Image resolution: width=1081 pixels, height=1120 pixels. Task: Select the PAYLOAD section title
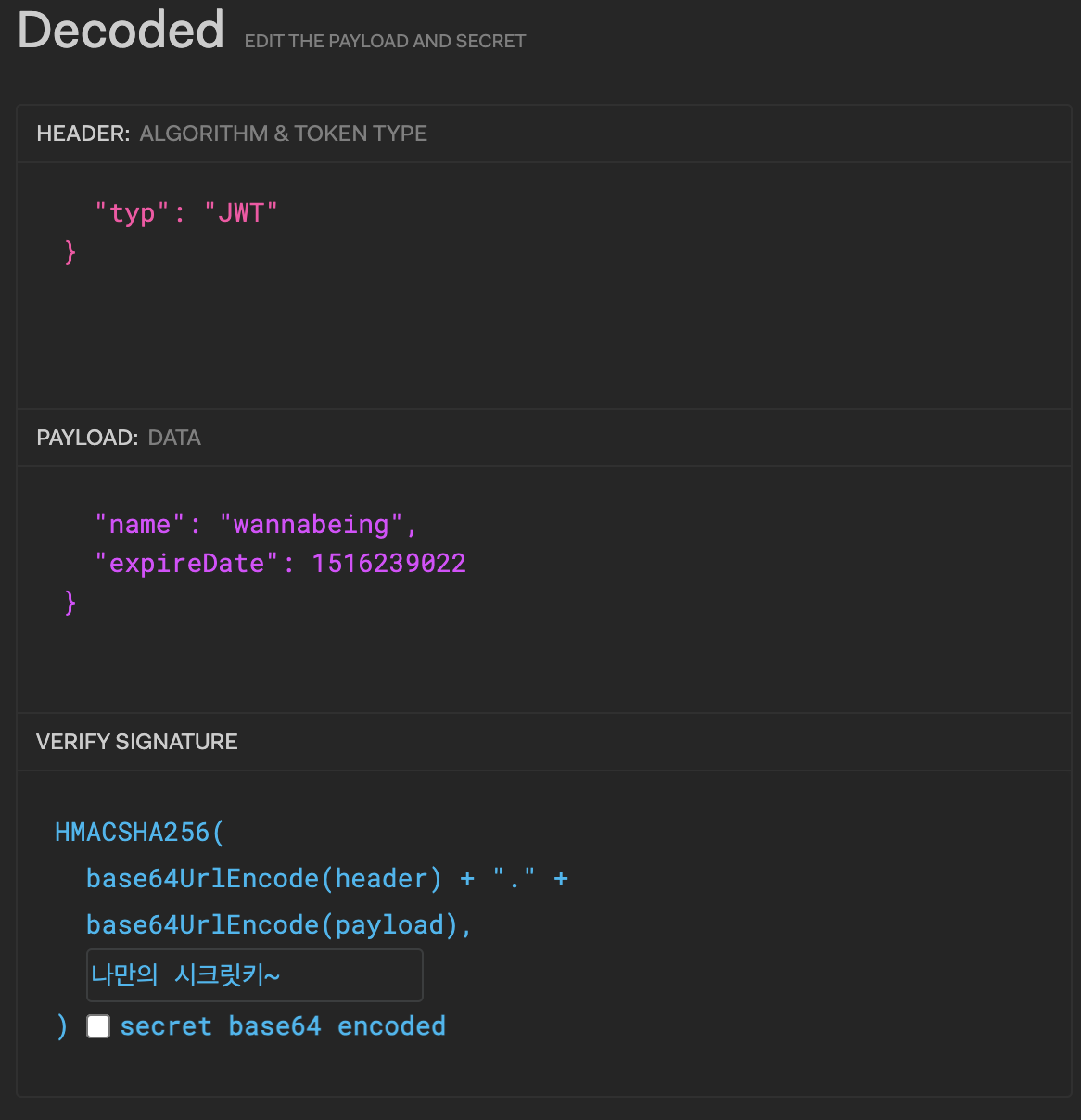[87, 438]
